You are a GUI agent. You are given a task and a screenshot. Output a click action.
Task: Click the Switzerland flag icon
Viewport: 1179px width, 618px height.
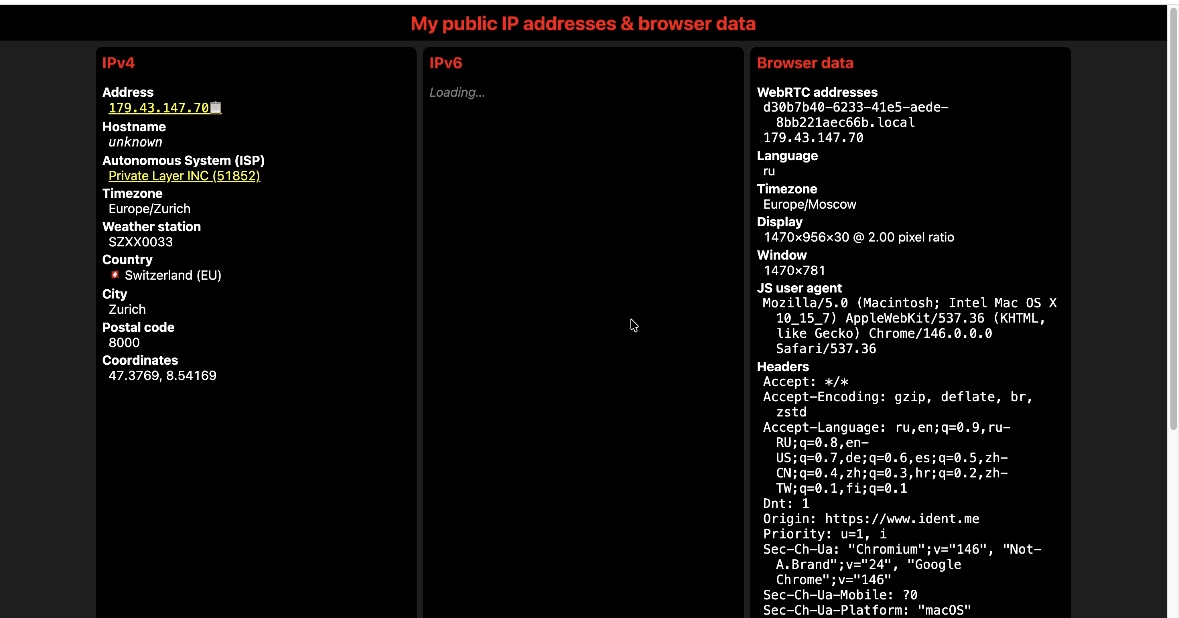[115, 275]
